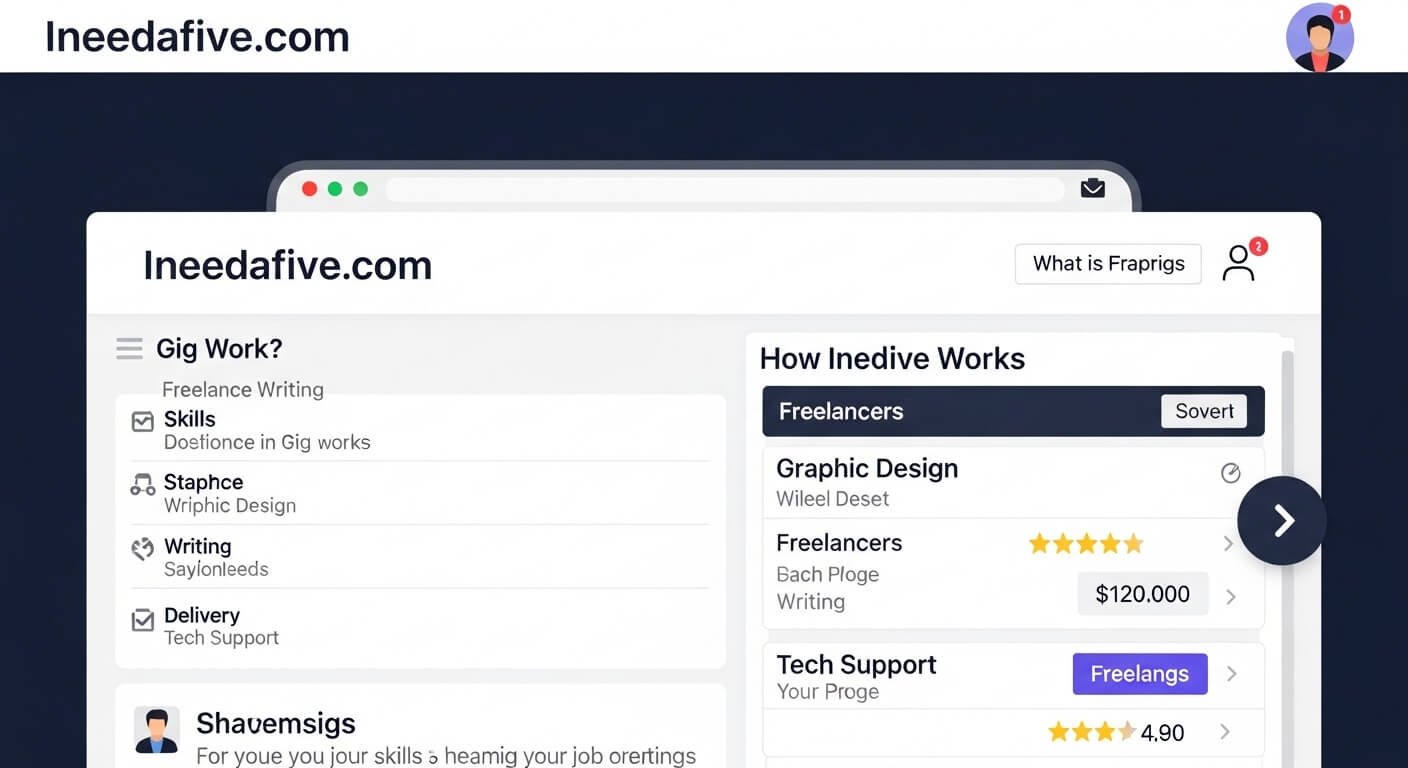1408x768 pixels.
Task: Click the Sovert button
Action: point(1203,411)
